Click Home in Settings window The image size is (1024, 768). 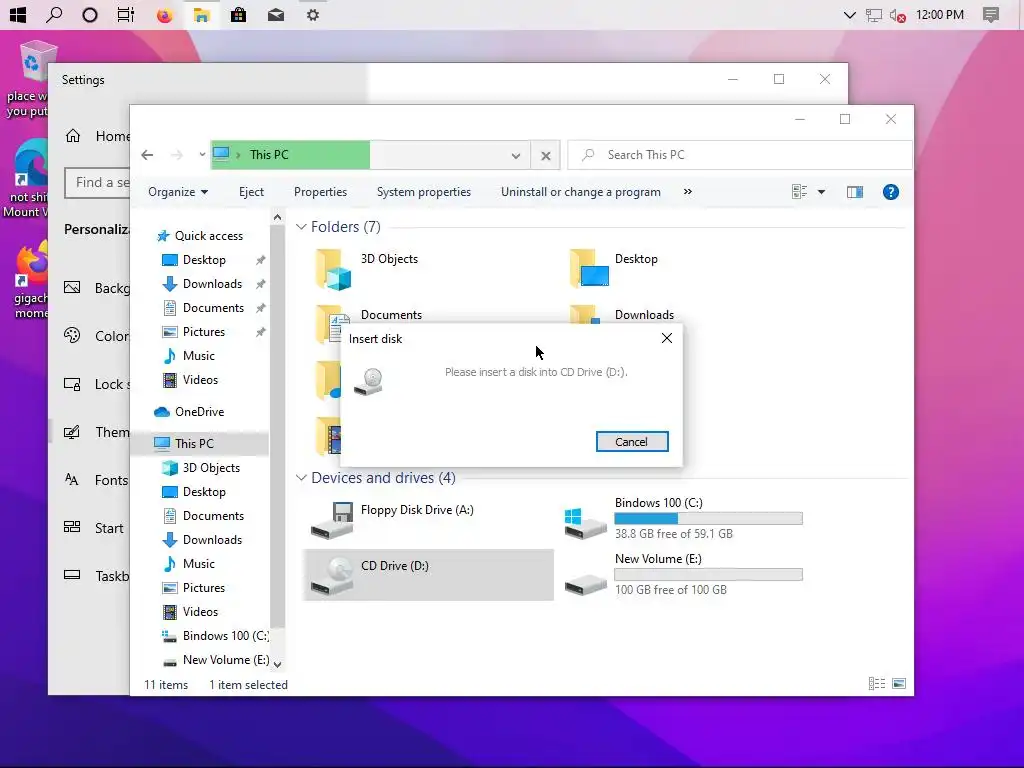(x=98, y=136)
